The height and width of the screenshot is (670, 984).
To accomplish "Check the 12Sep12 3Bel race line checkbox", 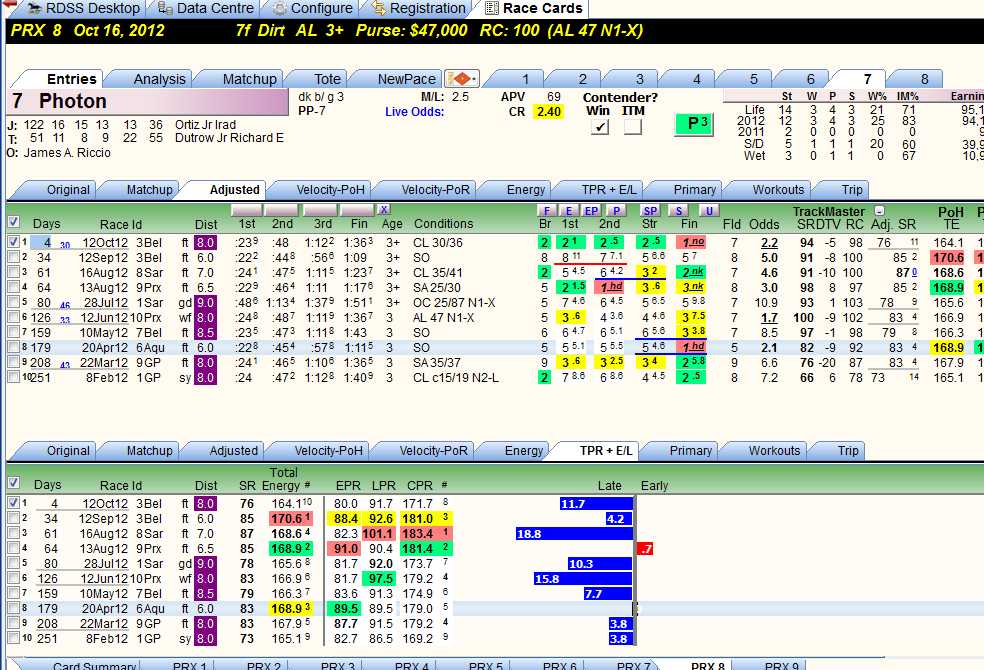I will [x=13, y=257].
